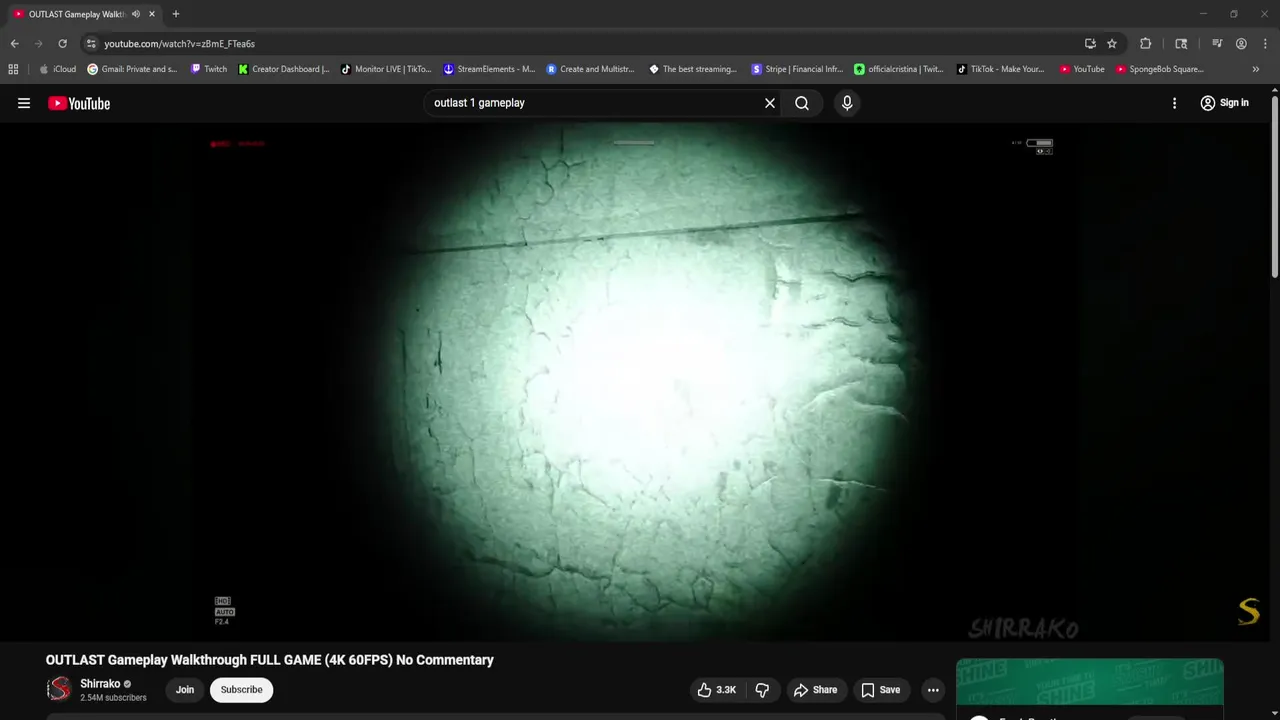Open TikTok Make Your bookmark

(x=1001, y=69)
